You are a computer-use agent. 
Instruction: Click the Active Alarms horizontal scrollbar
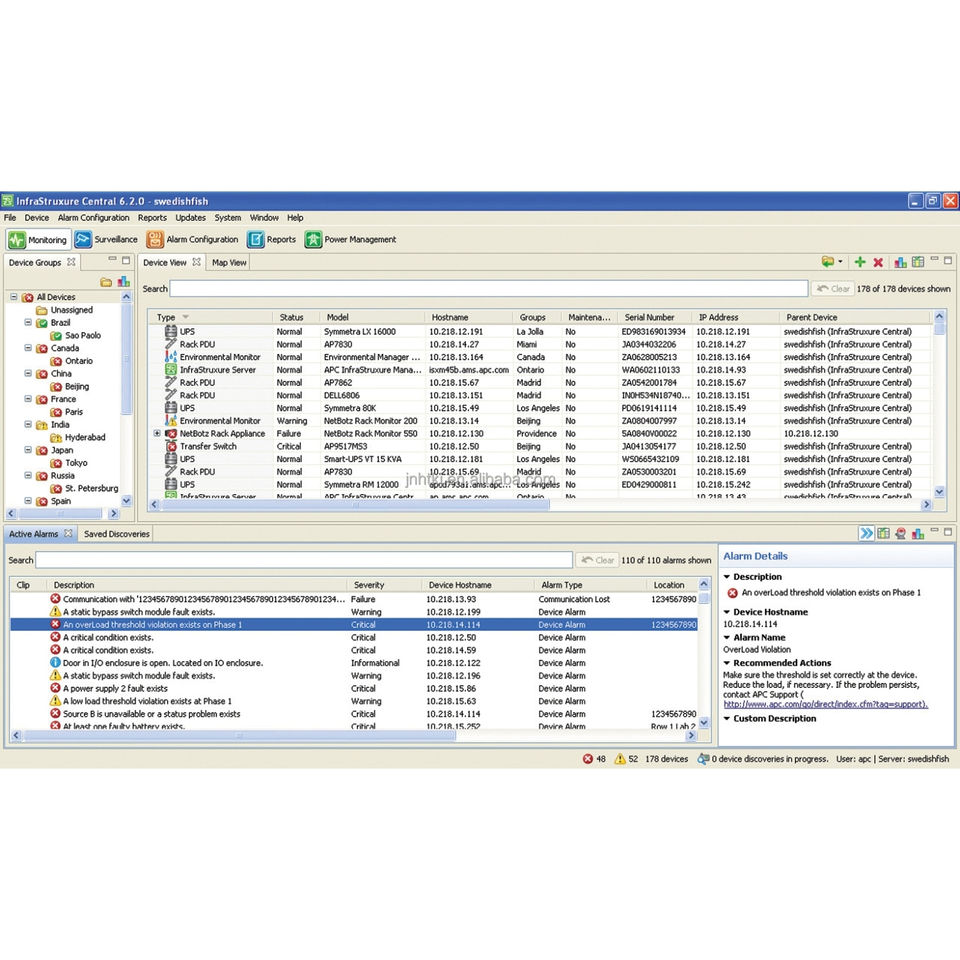click(239, 735)
